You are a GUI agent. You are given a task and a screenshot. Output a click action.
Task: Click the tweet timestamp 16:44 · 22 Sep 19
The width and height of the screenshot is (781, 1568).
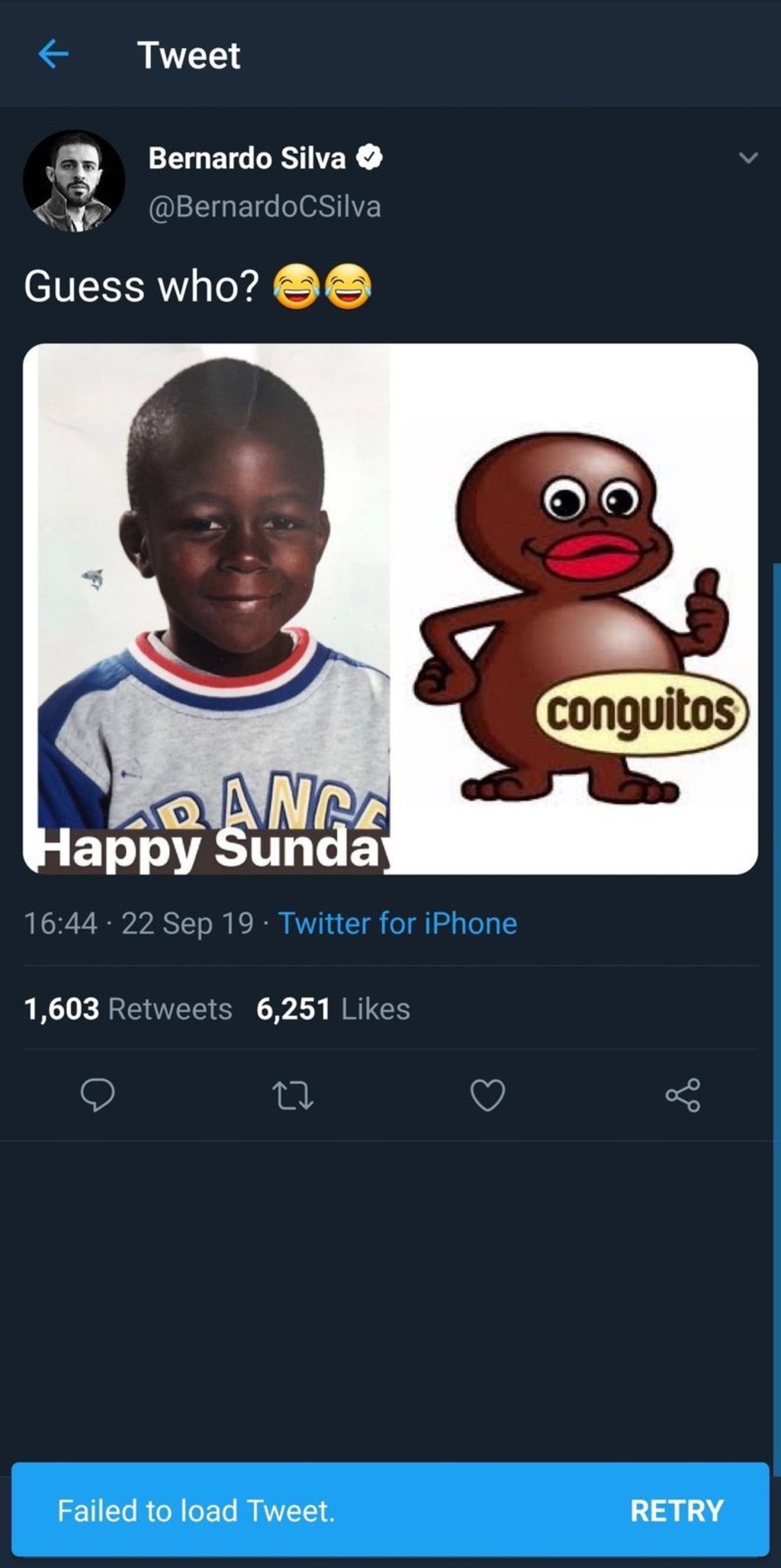139,923
